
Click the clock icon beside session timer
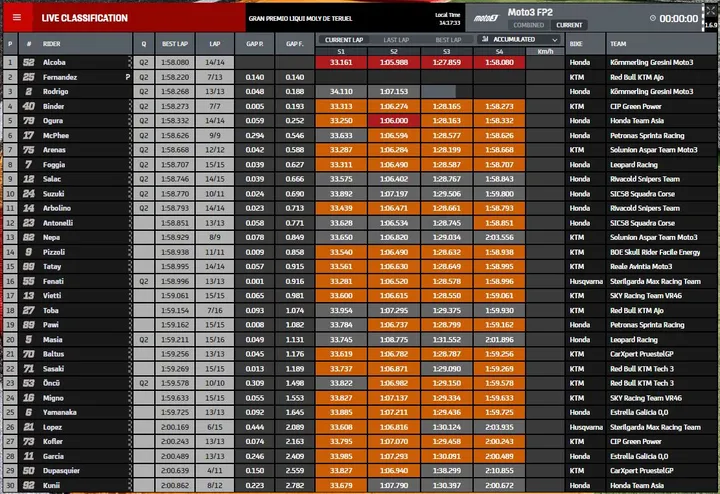pyautogui.click(x=652, y=18)
